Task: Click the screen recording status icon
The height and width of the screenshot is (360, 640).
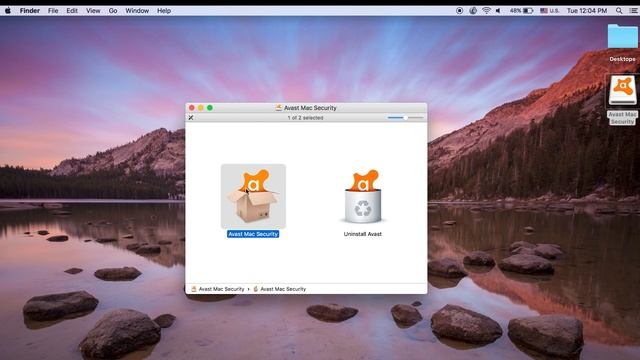Action: 459,11
